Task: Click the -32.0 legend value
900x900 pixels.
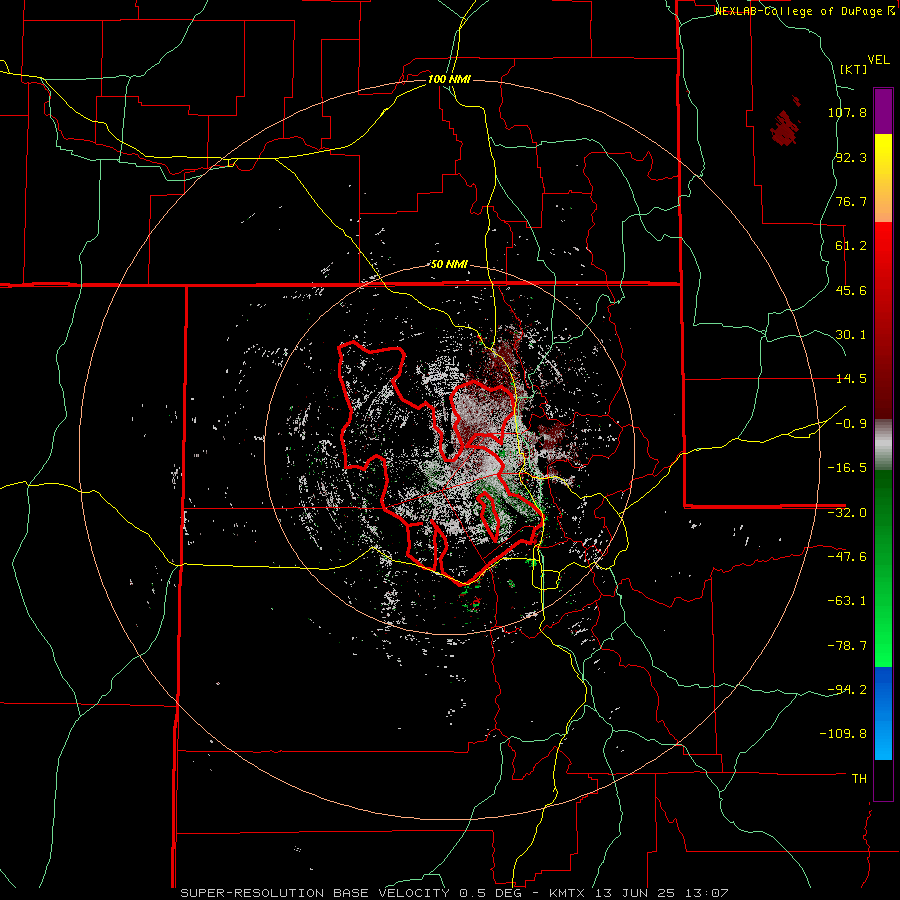Action: [x=847, y=513]
